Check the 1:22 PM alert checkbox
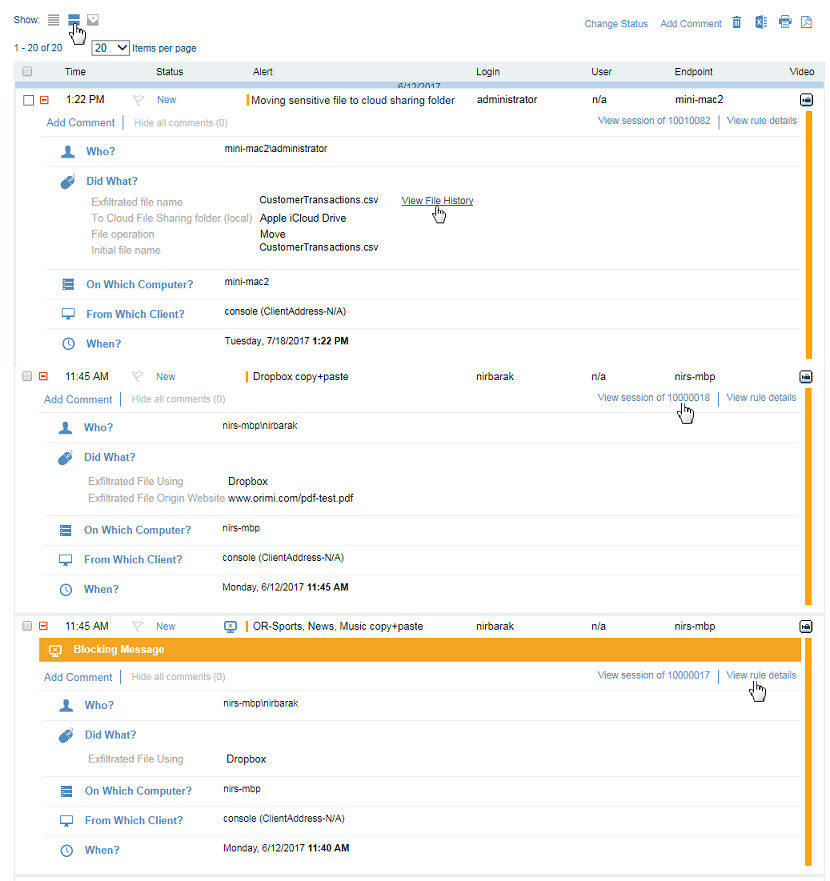Viewport: 830px width, 881px height. pos(28,100)
